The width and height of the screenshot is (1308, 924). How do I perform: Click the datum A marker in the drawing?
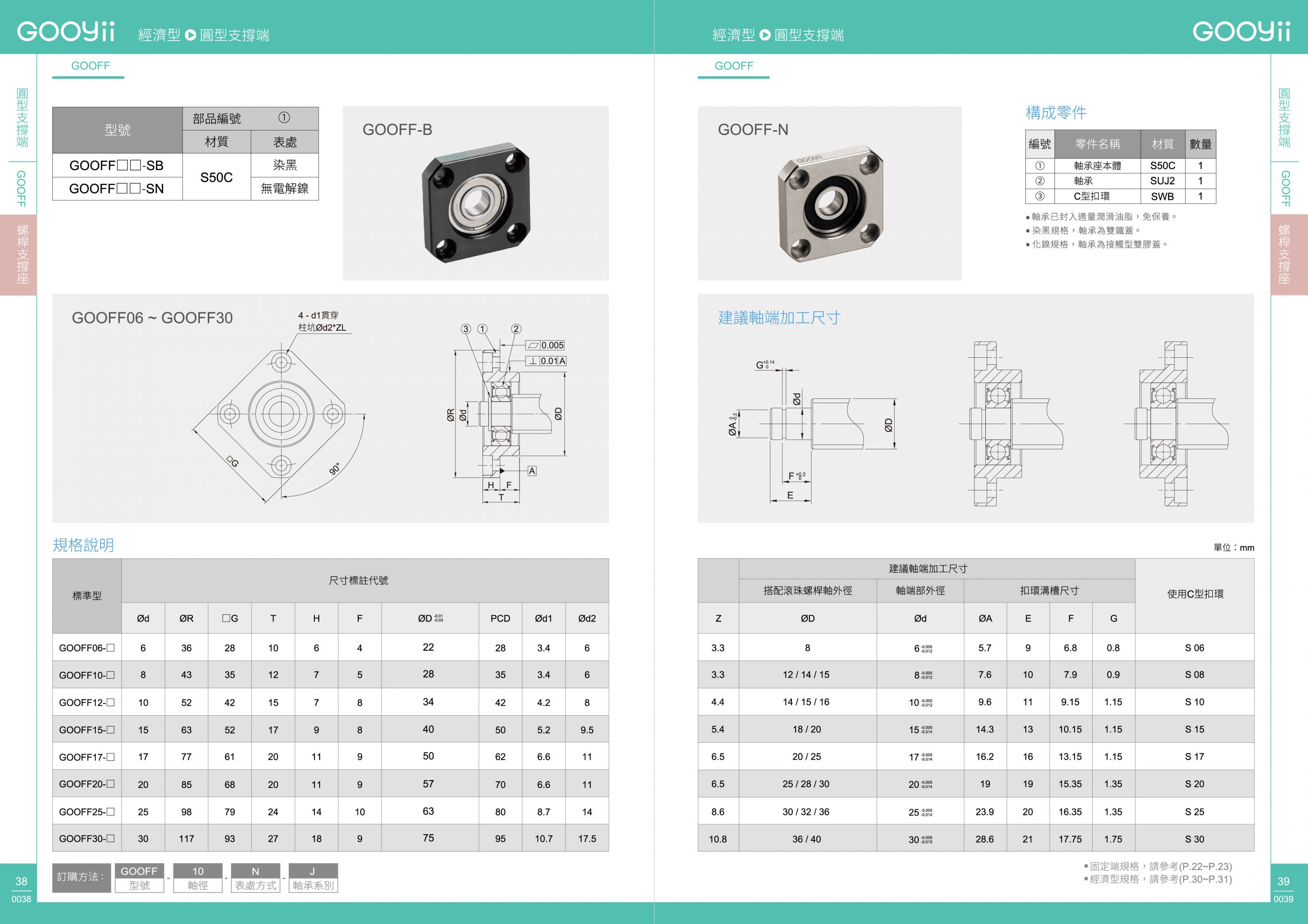pyautogui.click(x=532, y=471)
